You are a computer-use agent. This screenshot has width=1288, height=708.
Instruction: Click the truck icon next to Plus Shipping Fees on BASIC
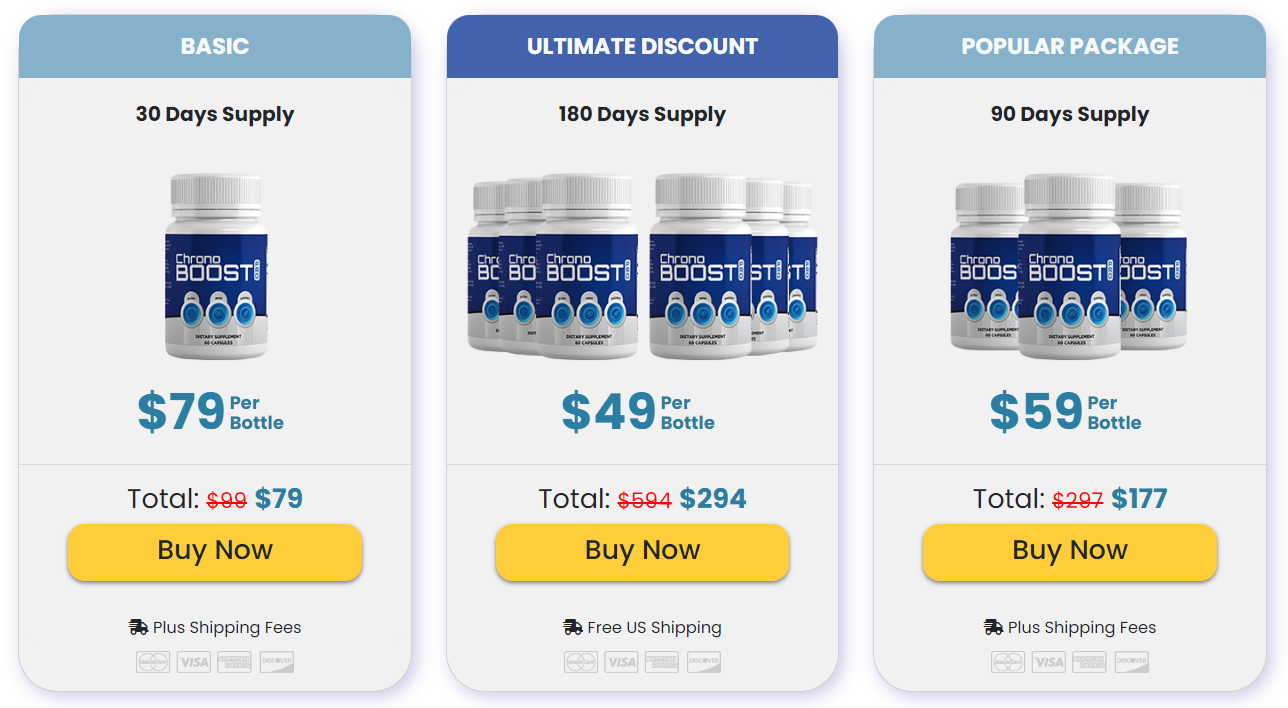pos(137,627)
